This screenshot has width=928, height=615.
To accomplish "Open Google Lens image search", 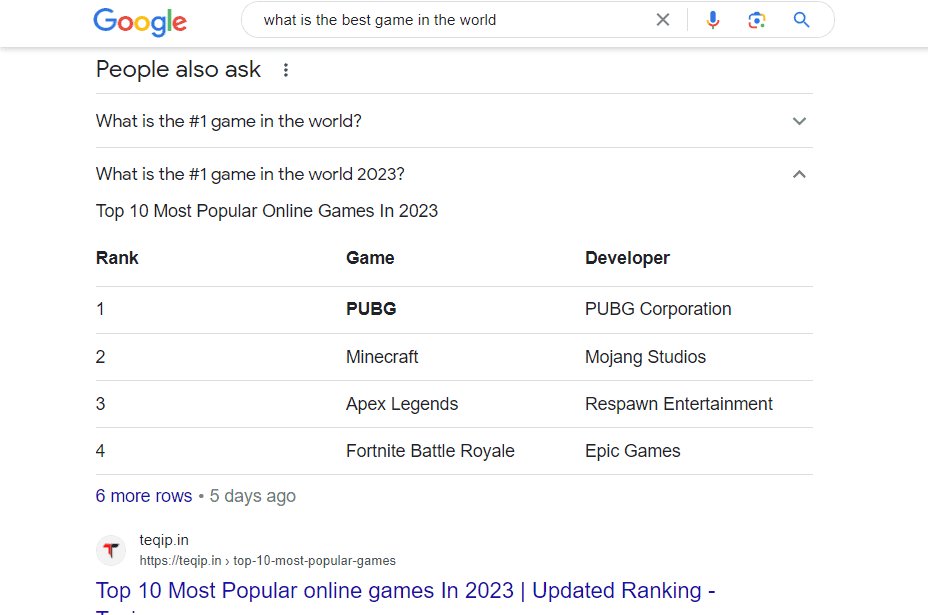I will (757, 19).
